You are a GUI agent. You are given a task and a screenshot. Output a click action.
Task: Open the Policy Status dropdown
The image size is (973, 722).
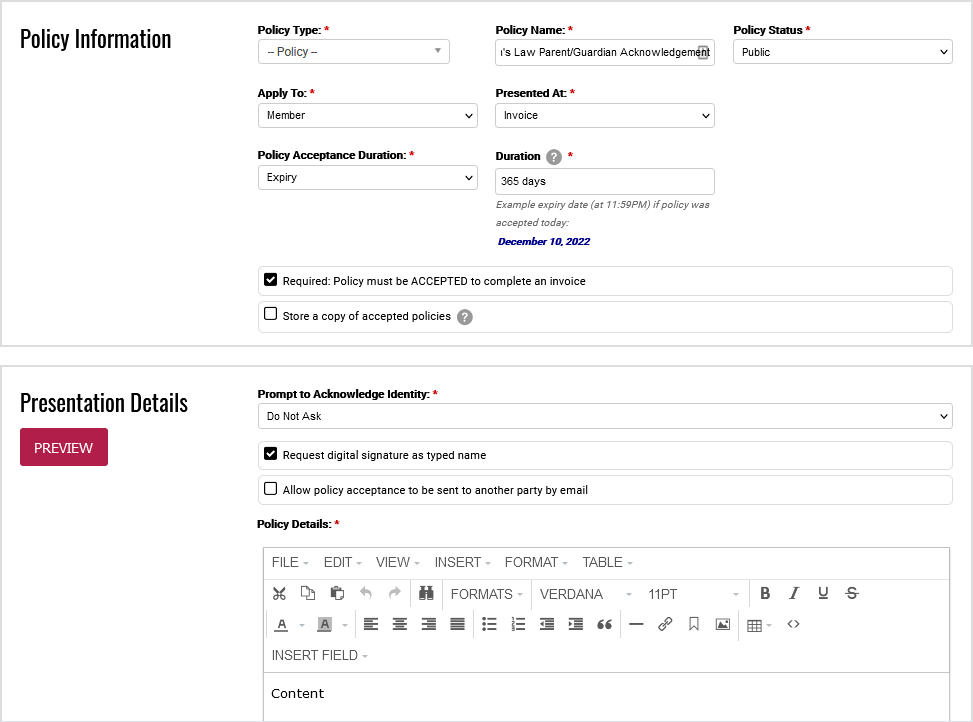click(x=842, y=52)
